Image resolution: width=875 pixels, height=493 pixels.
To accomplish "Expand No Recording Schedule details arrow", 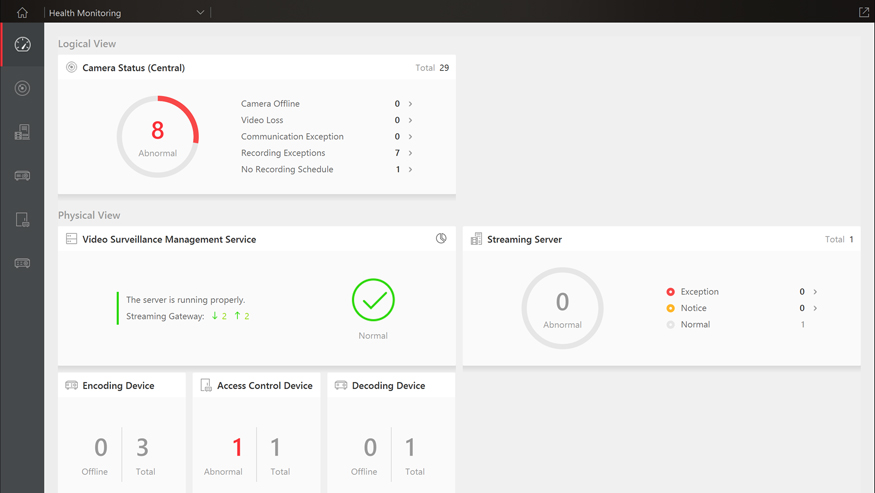I will (410, 169).
